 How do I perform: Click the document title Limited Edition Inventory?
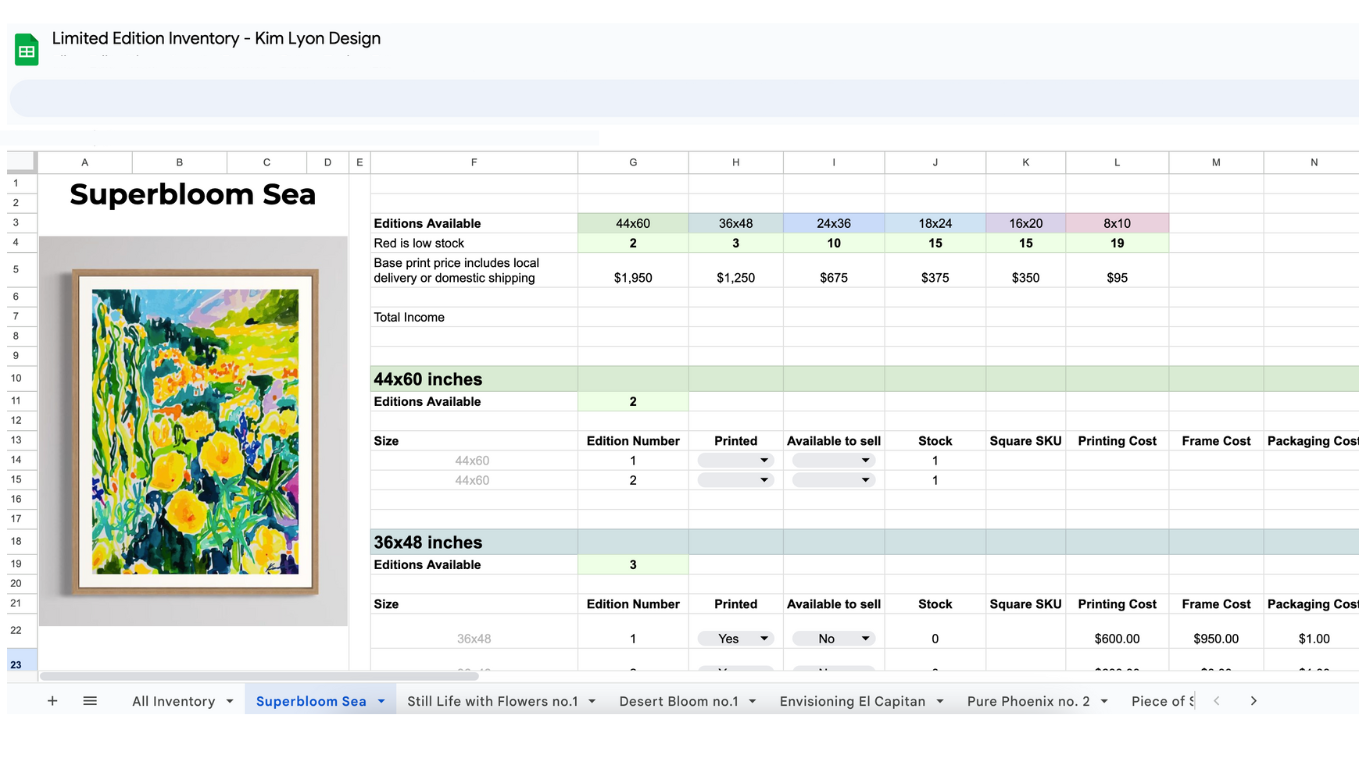[216, 38]
